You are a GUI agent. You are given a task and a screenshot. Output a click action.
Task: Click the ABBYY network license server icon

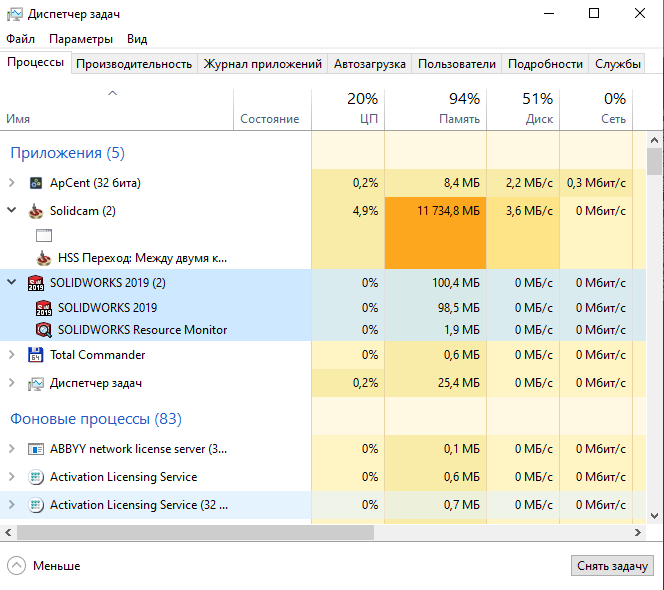36,449
